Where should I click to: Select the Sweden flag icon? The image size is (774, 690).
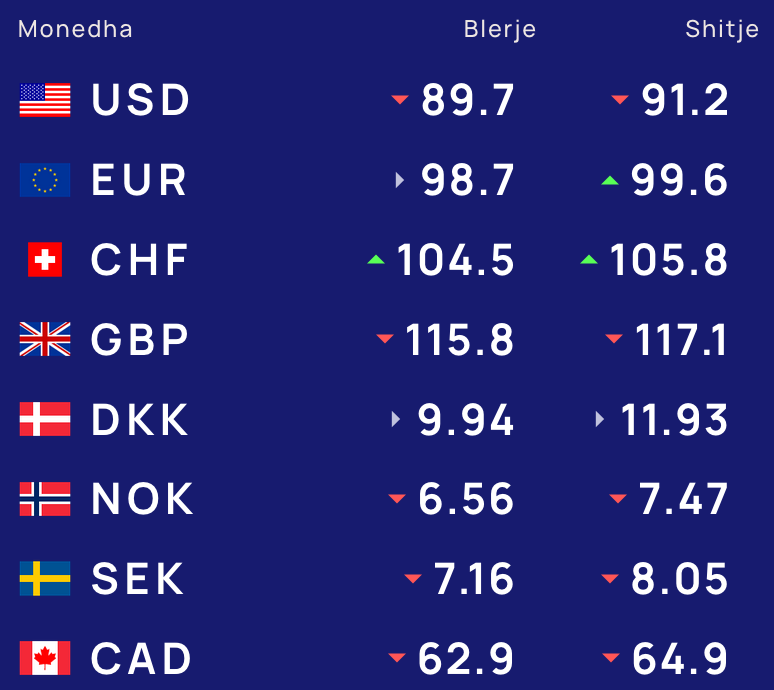point(45,578)
